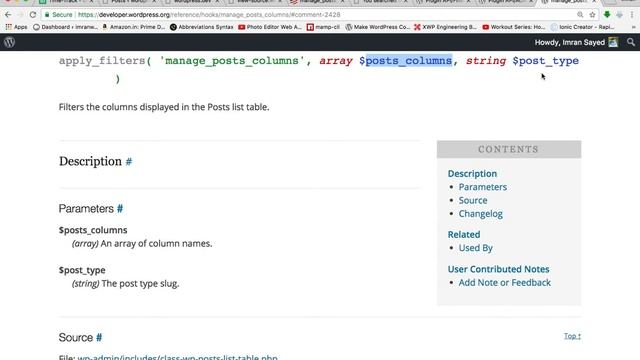The height and width of the screenshot is (360, 640).
Task: Jump to Changelog in Contents
Action: pyautogui.click(x=481, y=214)
